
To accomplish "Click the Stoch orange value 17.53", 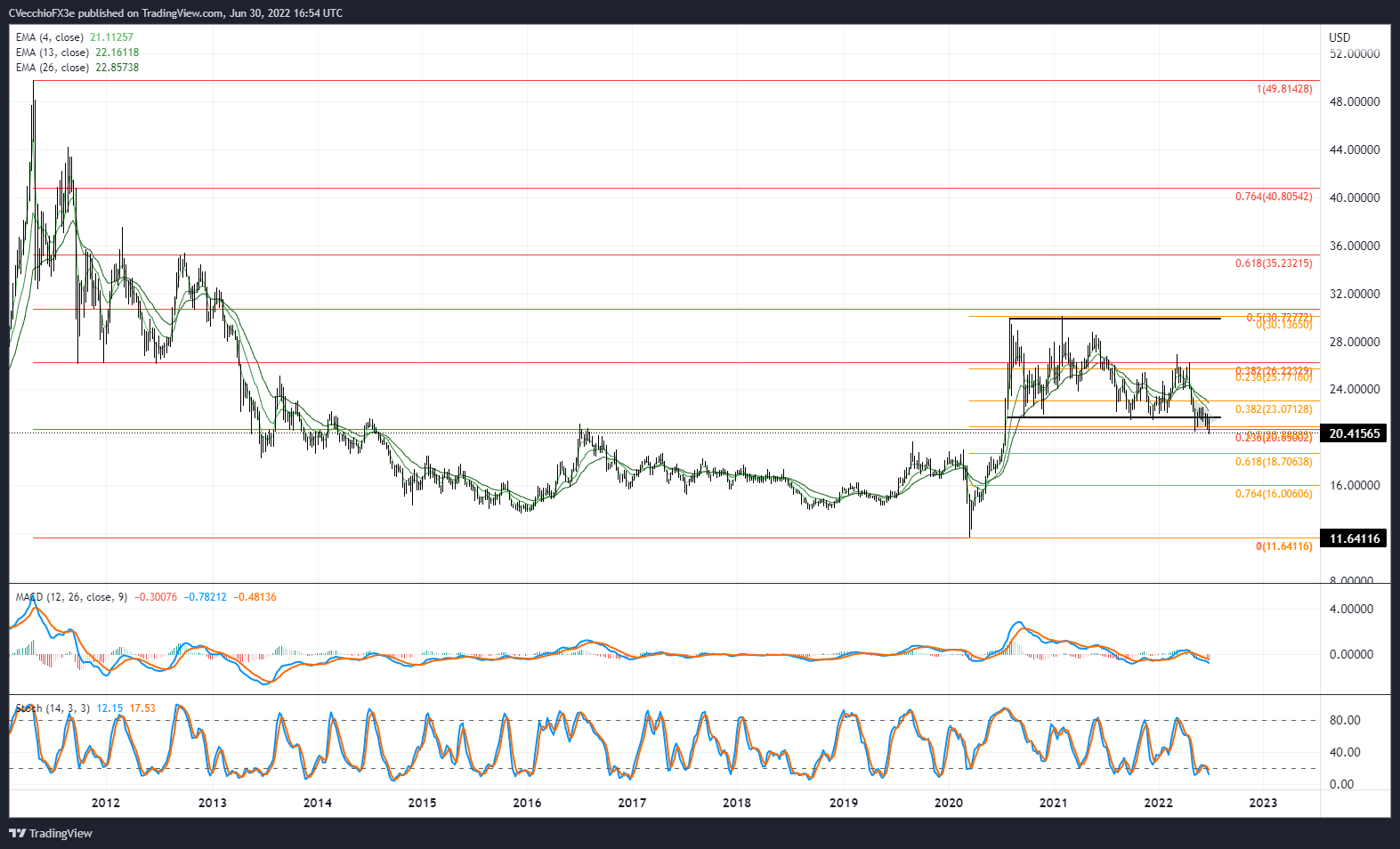I will 142,708.
